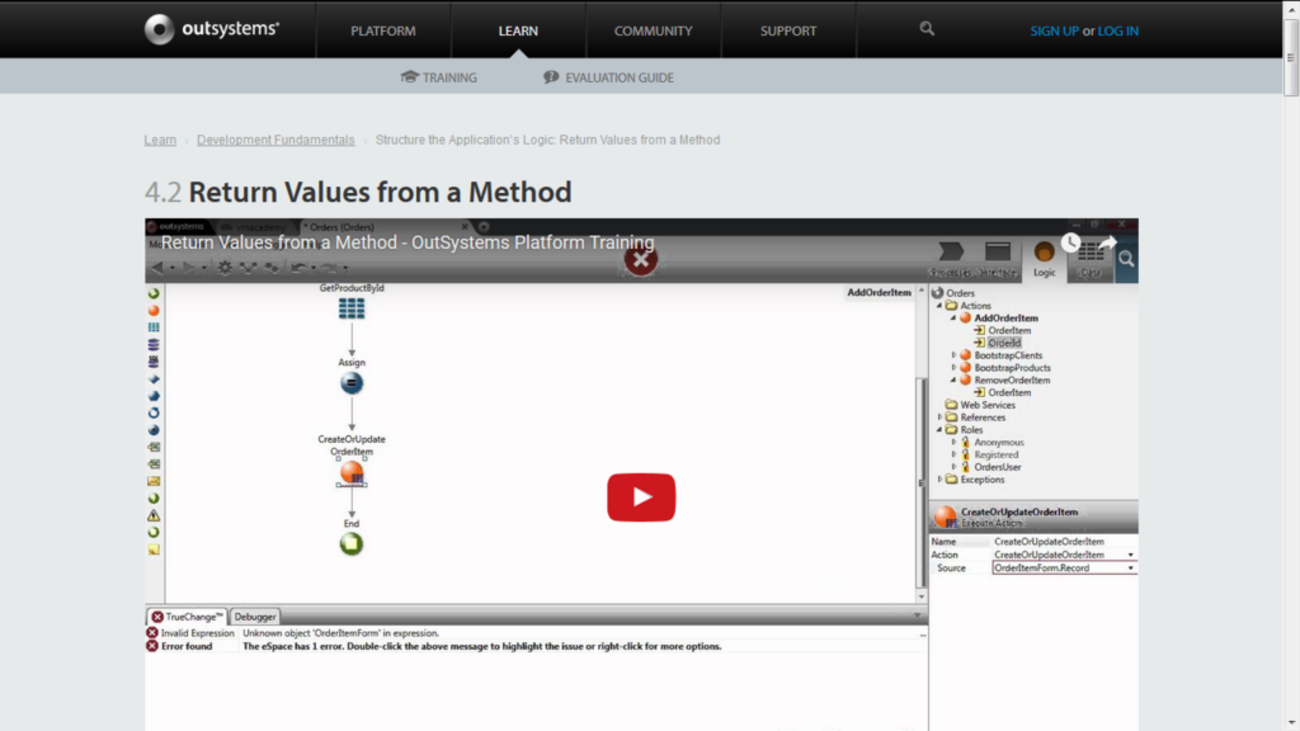
Task: Select the OrdersUser role
Action: tap(998, 467)
